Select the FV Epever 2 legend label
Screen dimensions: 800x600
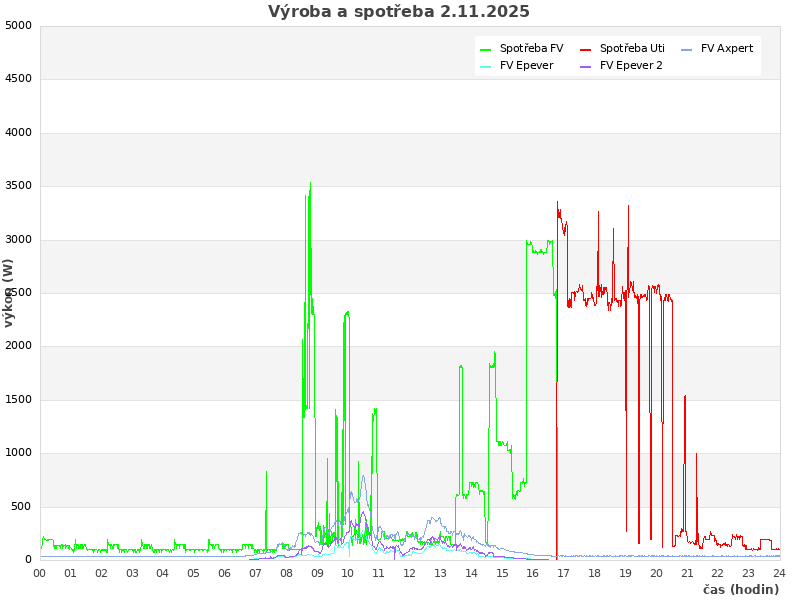pos(631,66)
